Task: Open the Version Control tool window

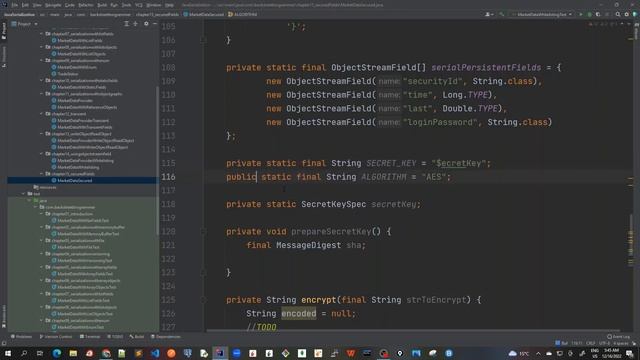Action: point(56,337)
